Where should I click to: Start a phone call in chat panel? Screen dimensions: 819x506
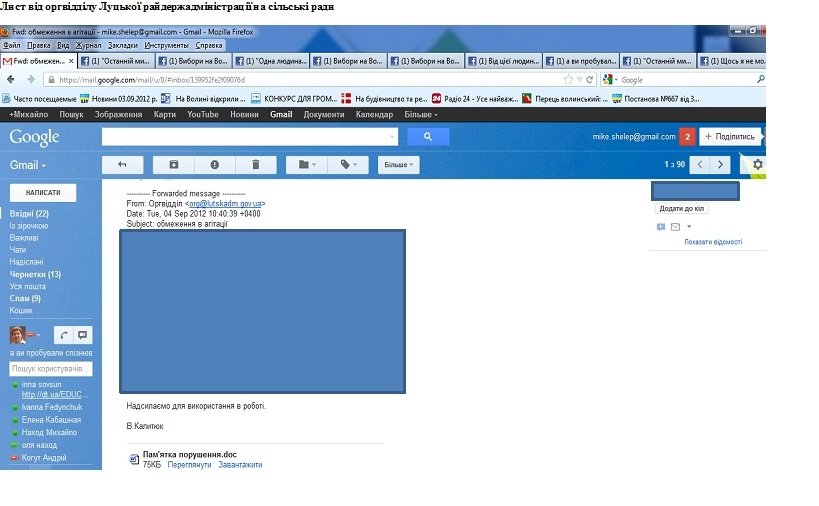tap(63, 336)
